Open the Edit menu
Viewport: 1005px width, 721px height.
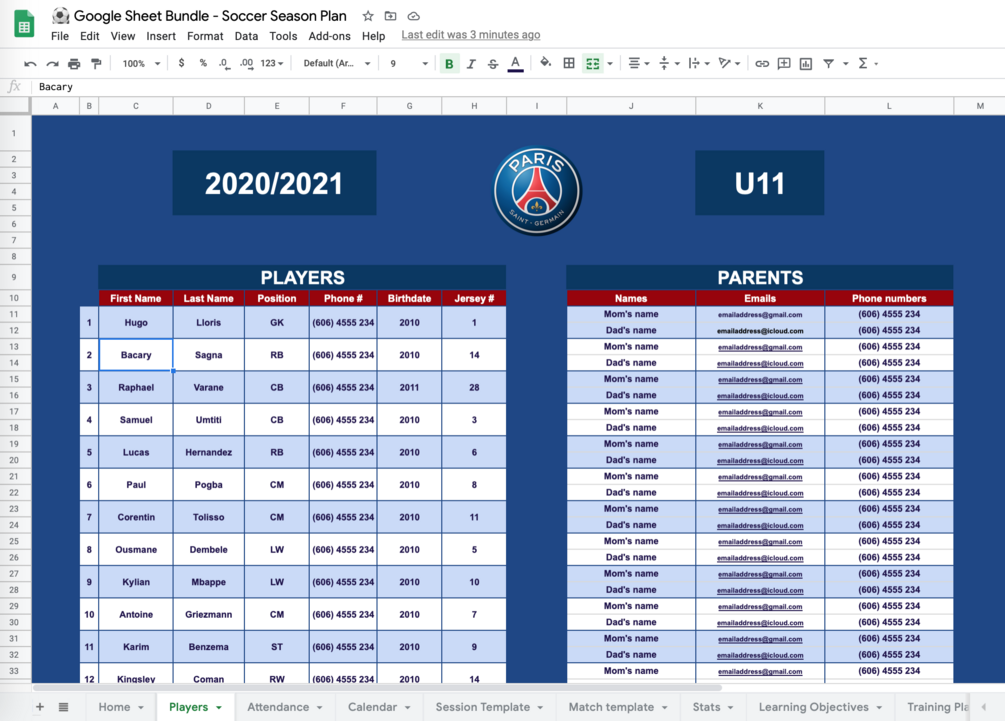click(x=90, y=36)
